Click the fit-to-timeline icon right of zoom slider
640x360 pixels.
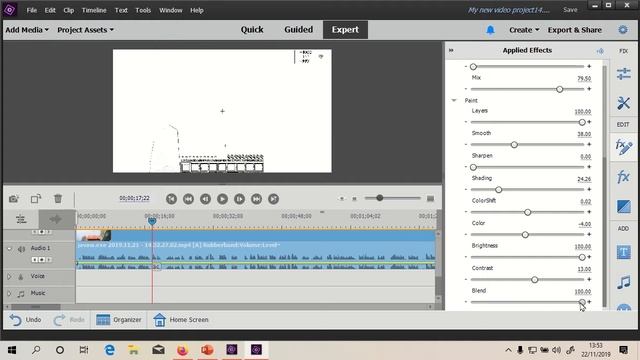pos(430,198)
